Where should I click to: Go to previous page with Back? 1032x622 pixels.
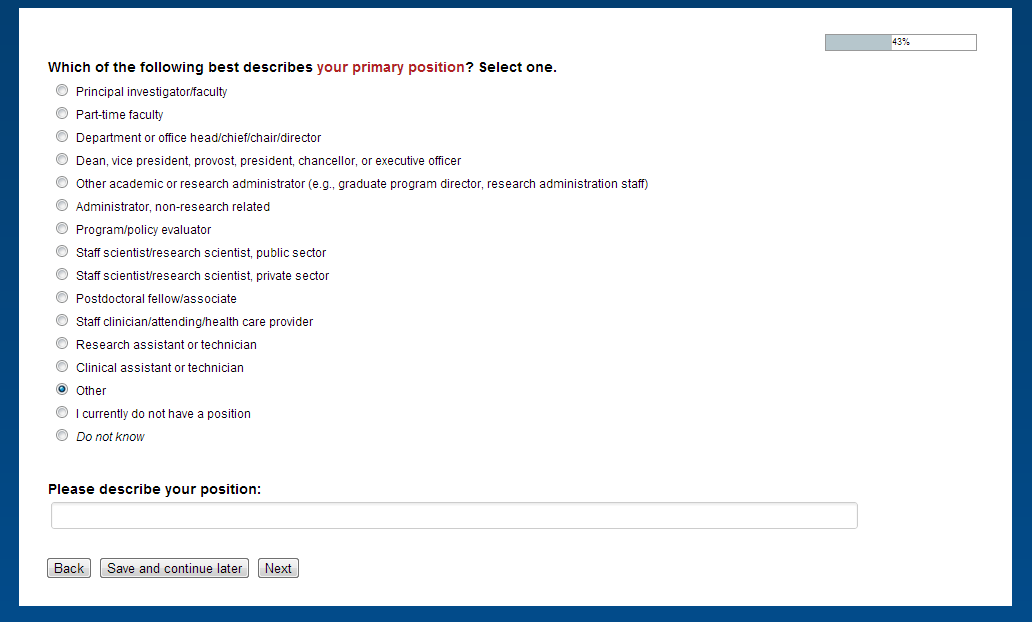(x=69, y=568)
